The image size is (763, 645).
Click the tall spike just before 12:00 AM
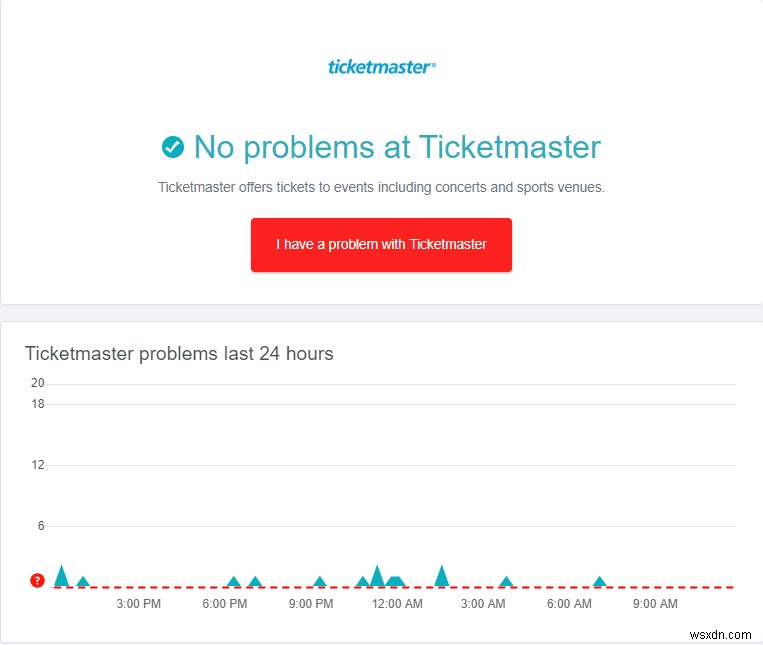[377, 577]
